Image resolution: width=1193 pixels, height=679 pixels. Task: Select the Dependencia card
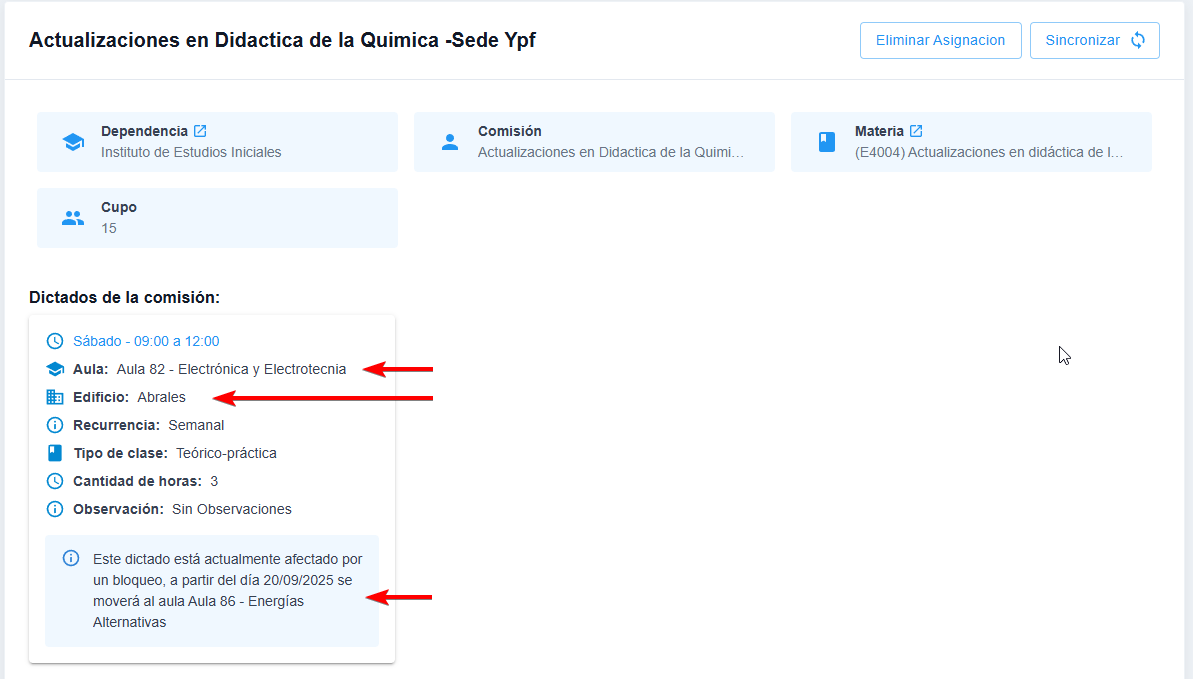pyautogui.click(x=218, y=142)
